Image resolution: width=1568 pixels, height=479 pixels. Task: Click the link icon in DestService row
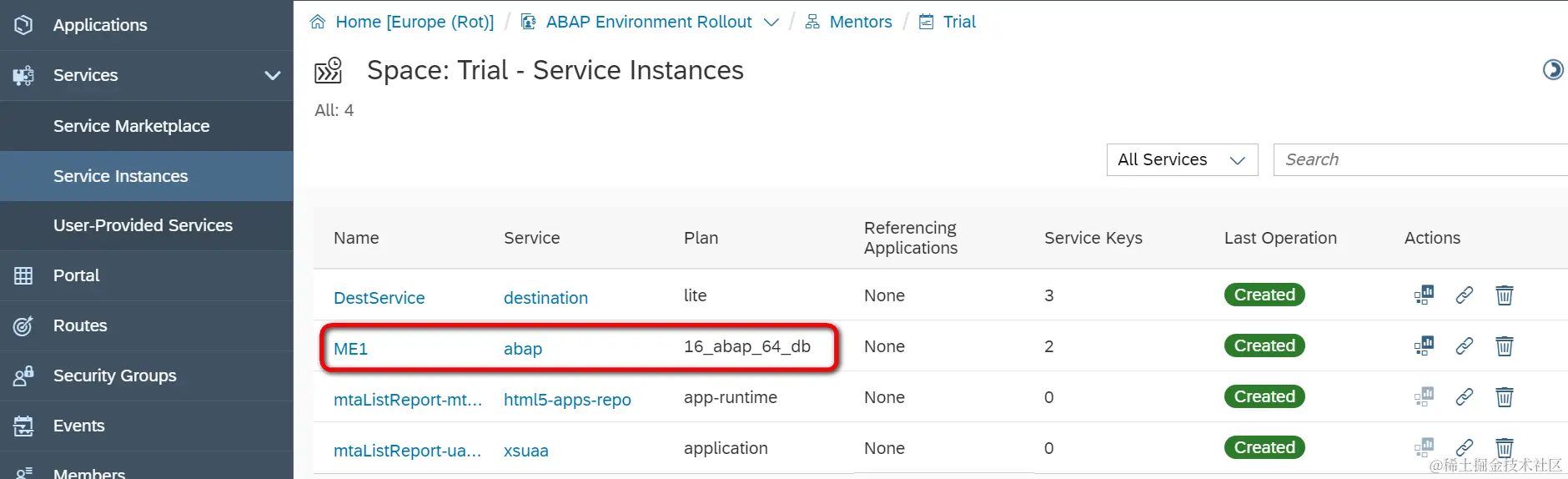click(1464, 295)
